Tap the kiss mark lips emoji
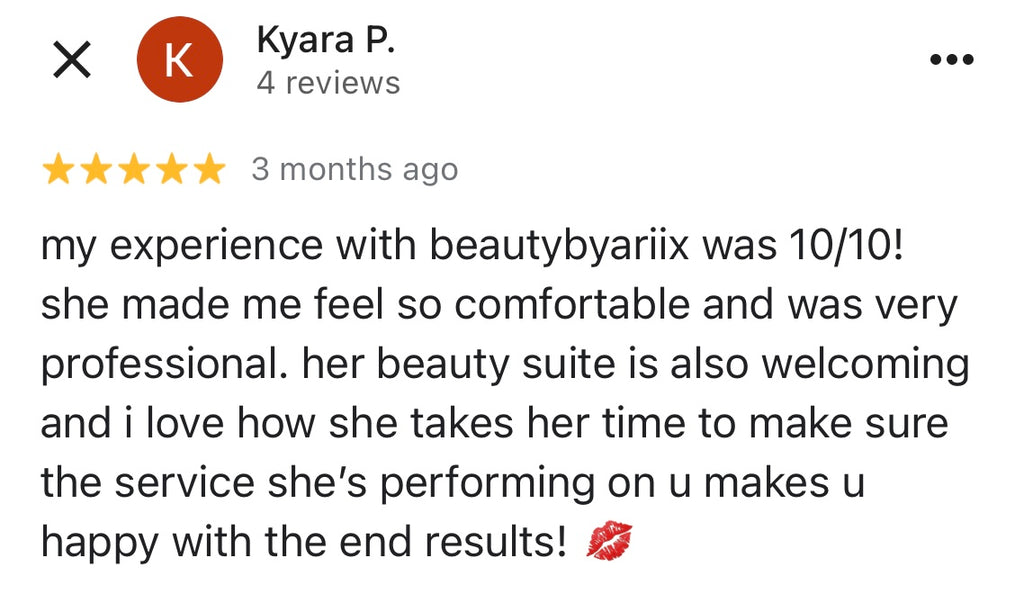The image size is (1024, 612). pos(609,541)
